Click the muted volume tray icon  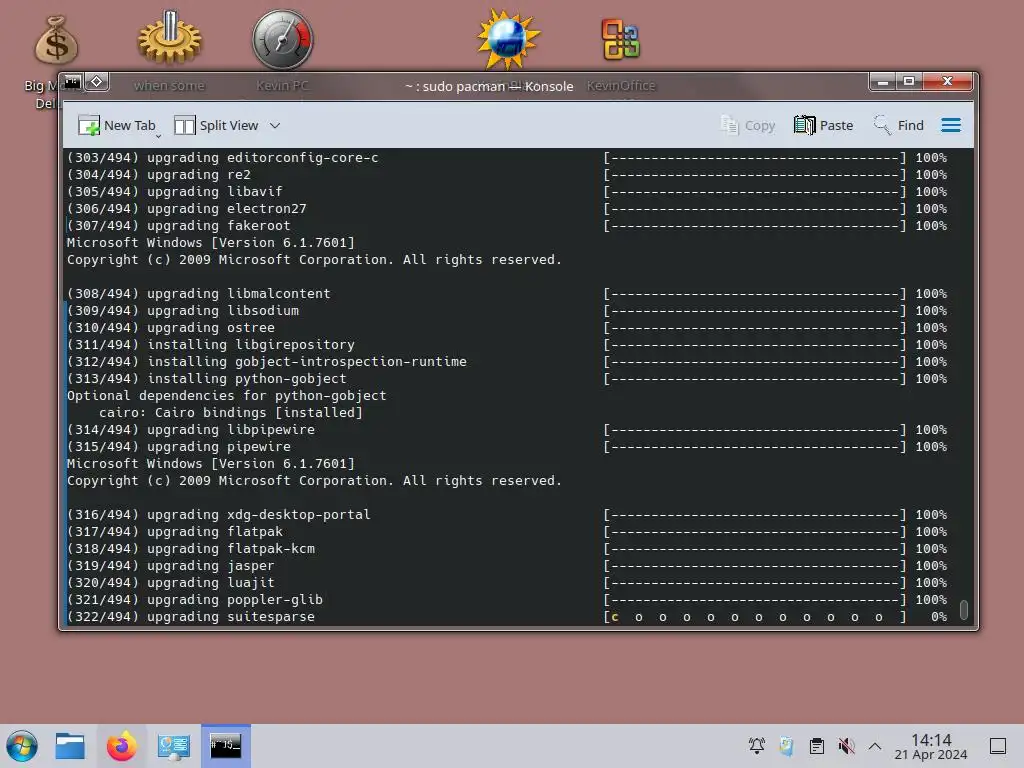coord(846,746)
